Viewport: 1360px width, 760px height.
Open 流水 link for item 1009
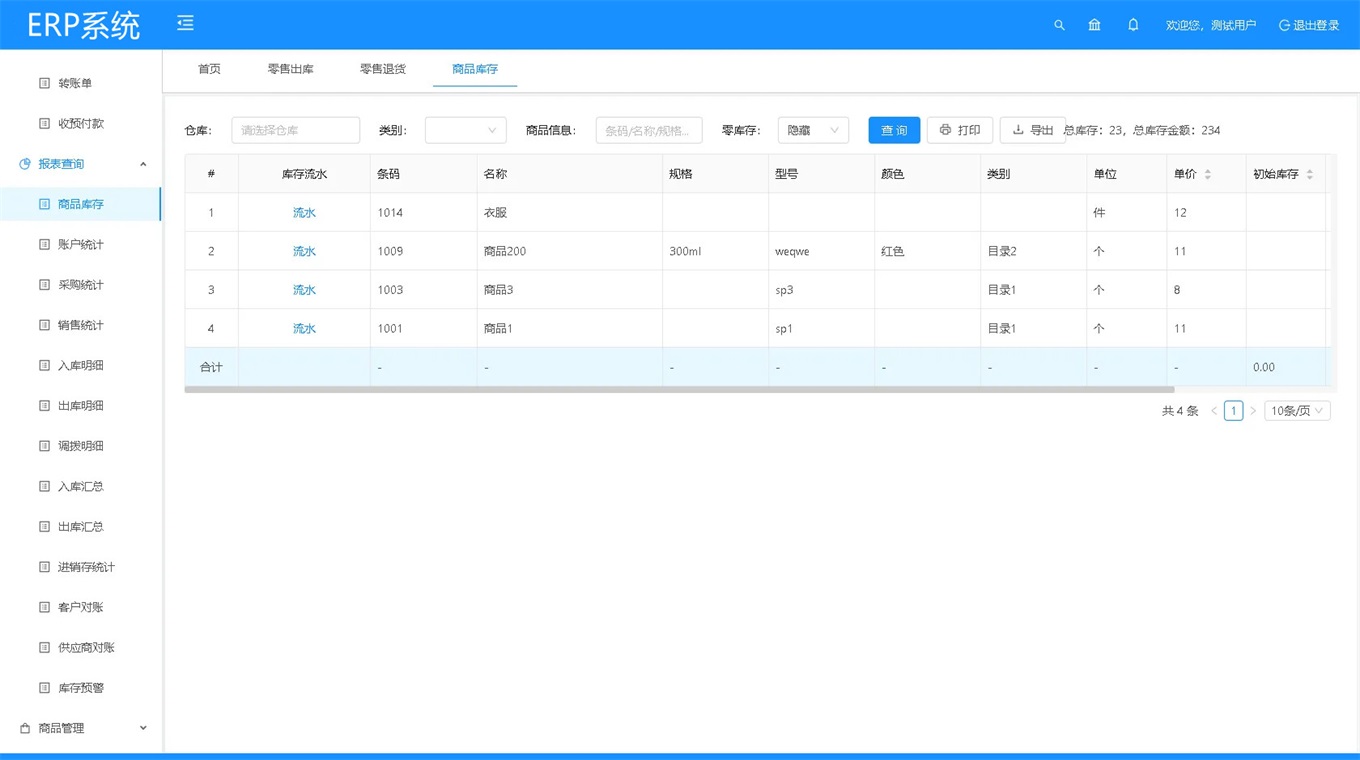304,251
